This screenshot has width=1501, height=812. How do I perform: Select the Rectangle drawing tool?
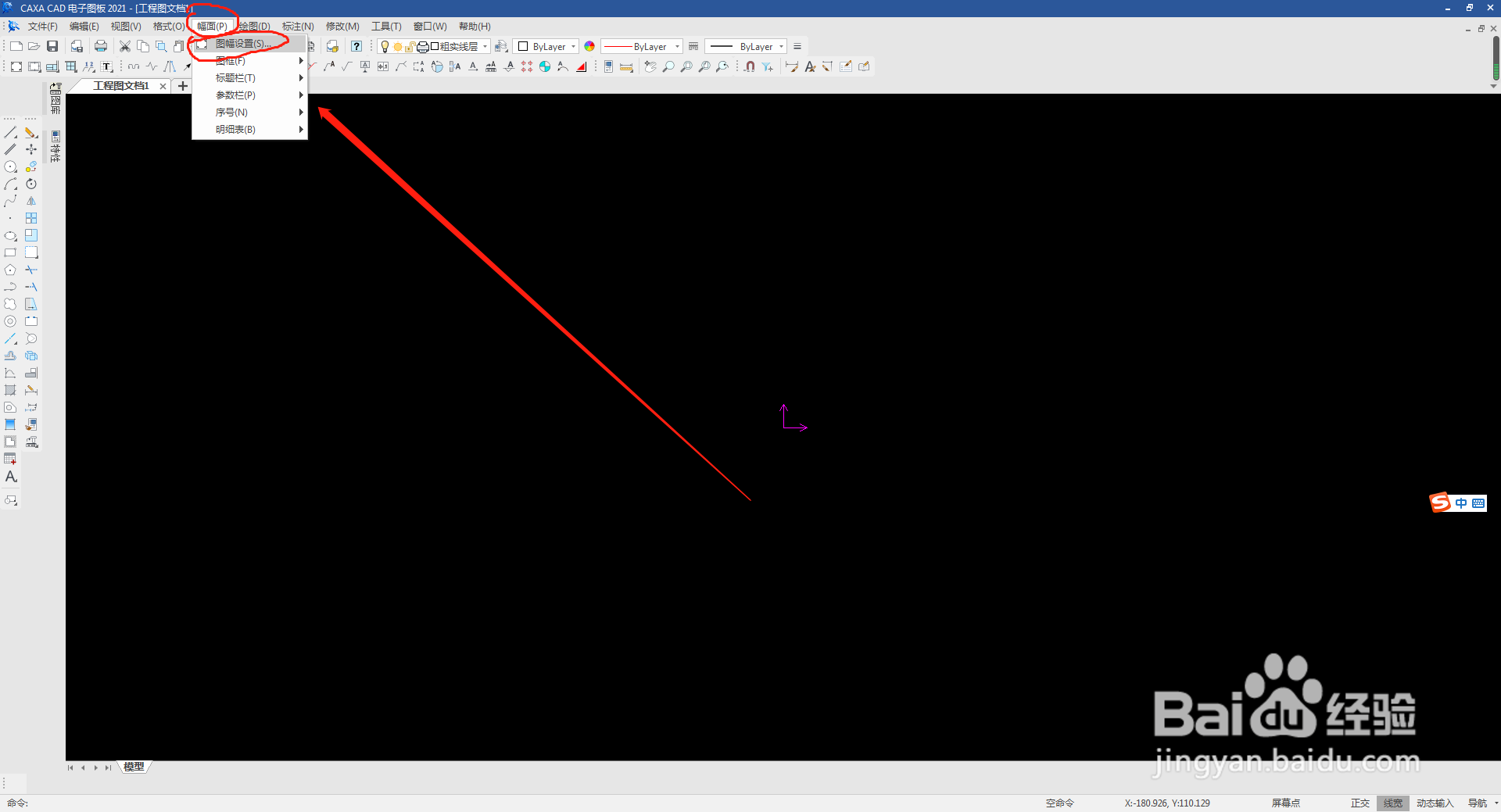click(10, 252)
